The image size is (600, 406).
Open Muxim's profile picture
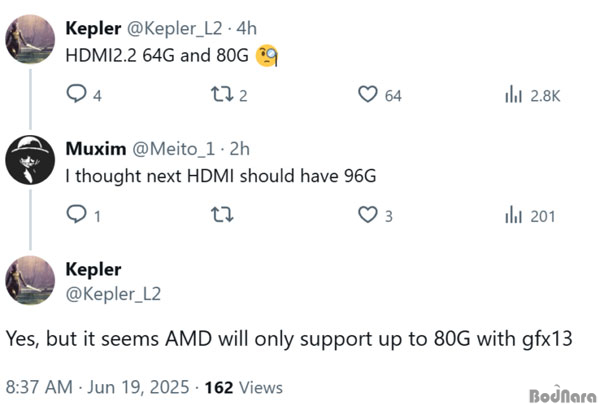tap(30, 160)
